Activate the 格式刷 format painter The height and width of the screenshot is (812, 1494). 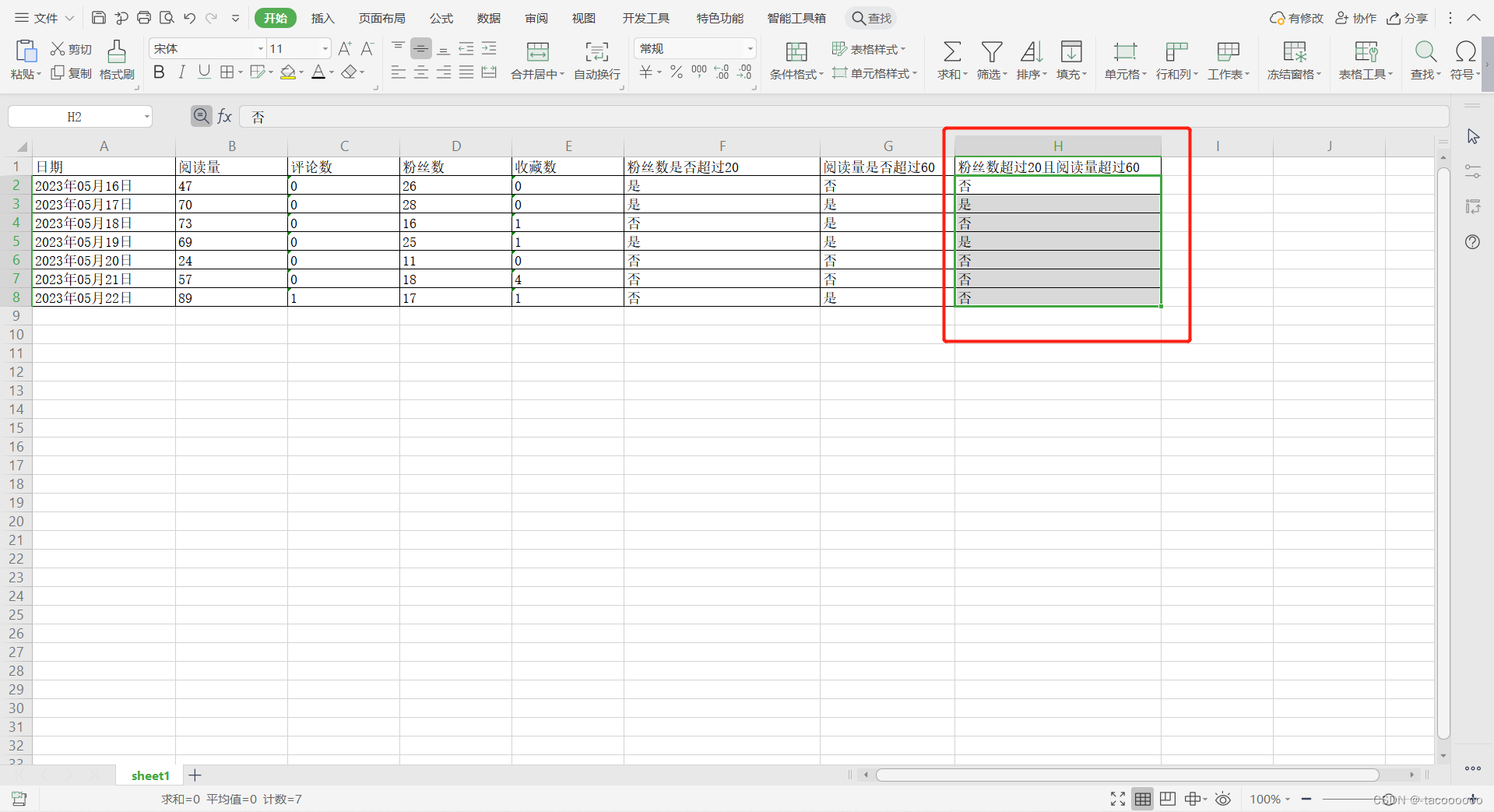tap(117, 60)
